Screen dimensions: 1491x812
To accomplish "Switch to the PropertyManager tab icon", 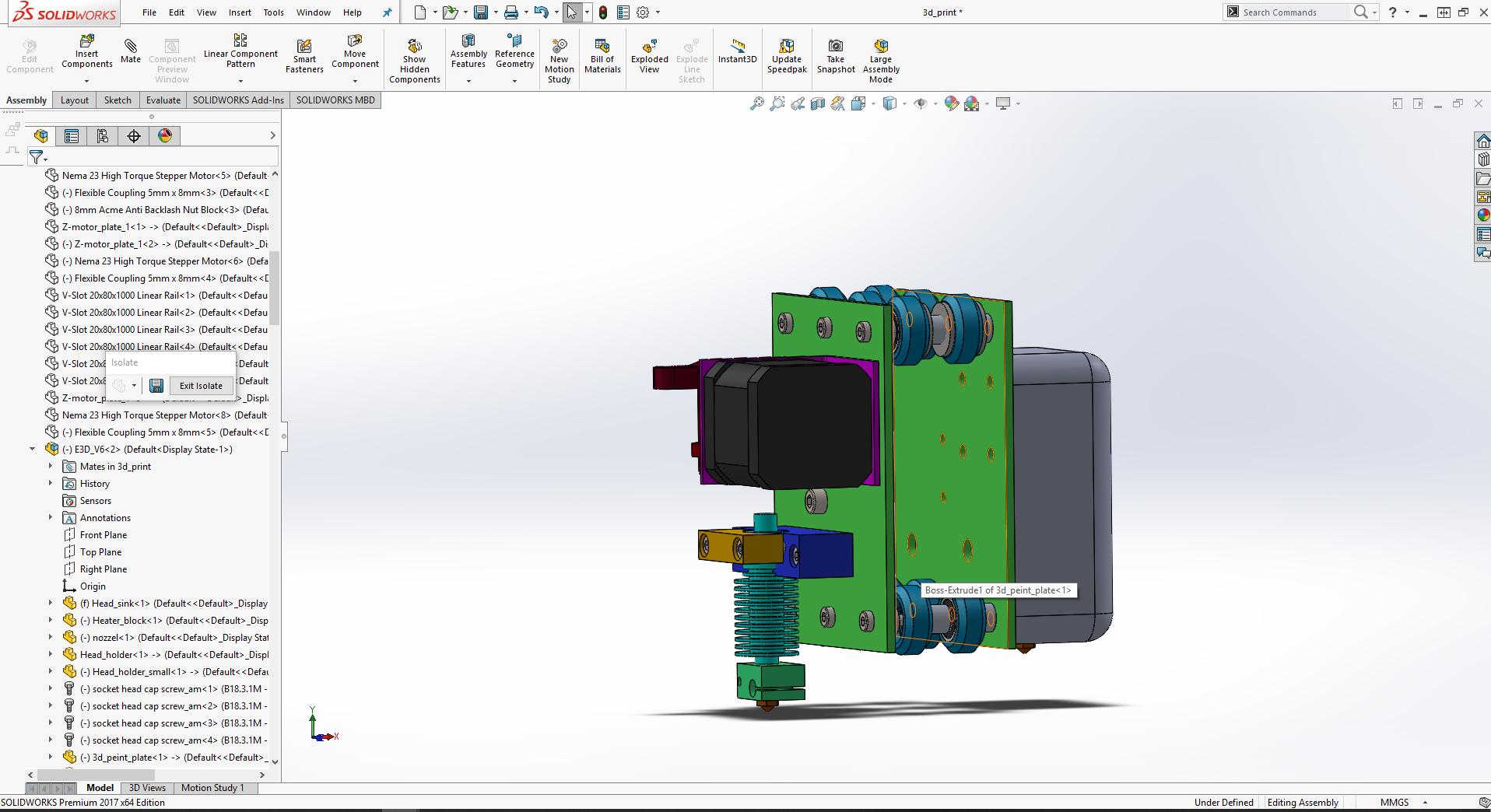I will coord(72,136).
